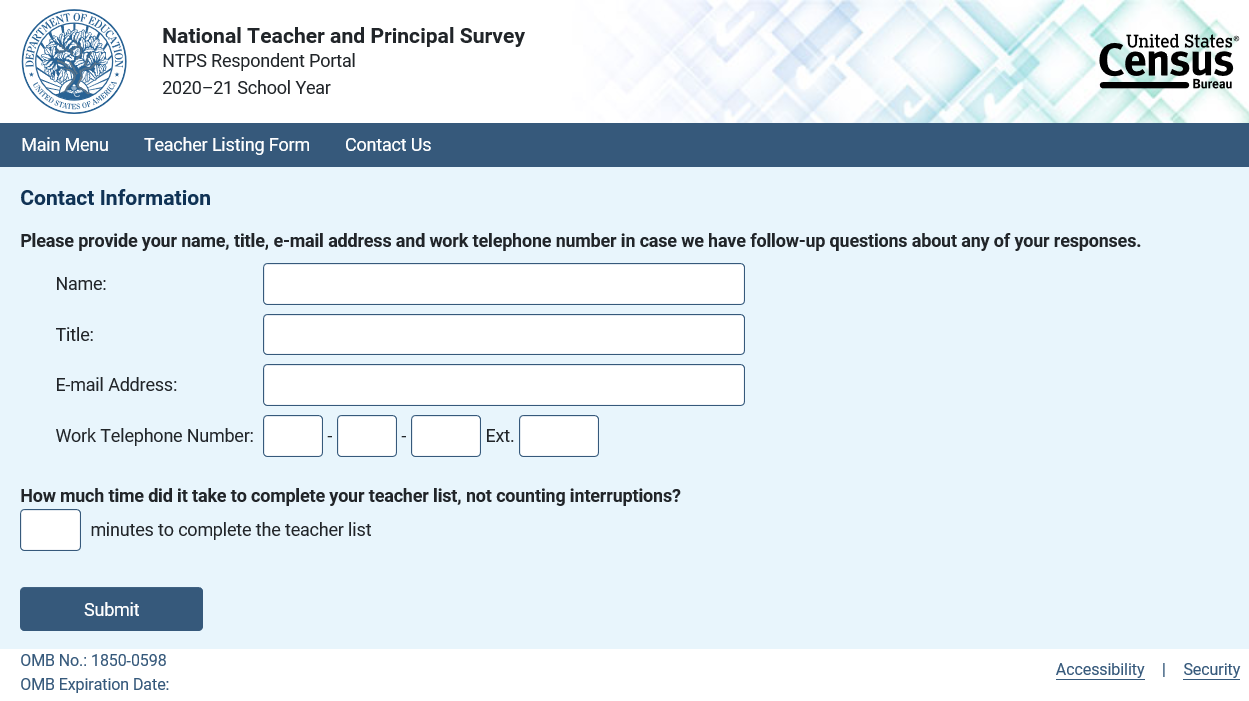Open the Contact Us menu item
The image size is (1249, 701).
pyautogui.click(x=388, y=145)
